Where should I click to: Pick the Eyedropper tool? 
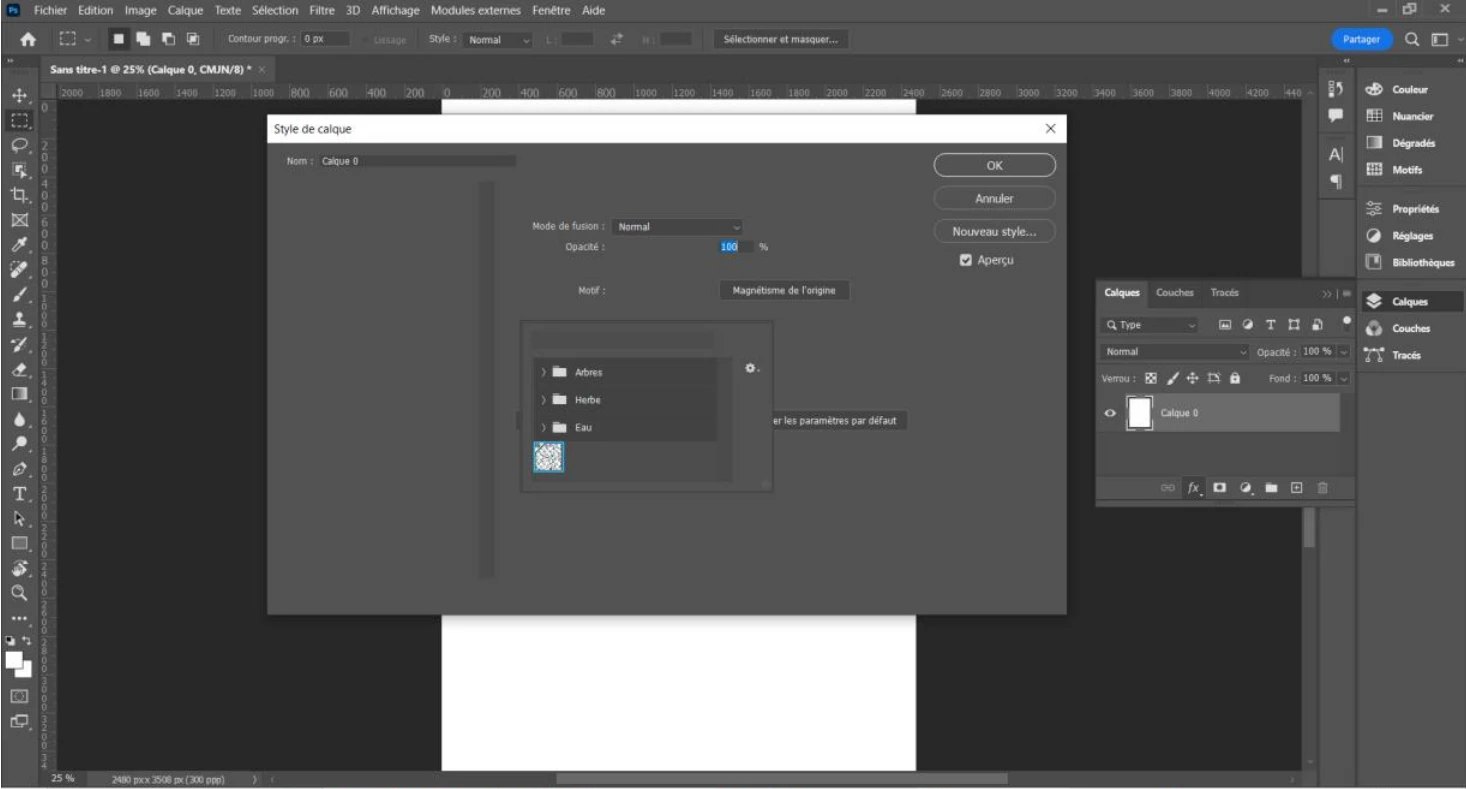(x=19, y=244)
